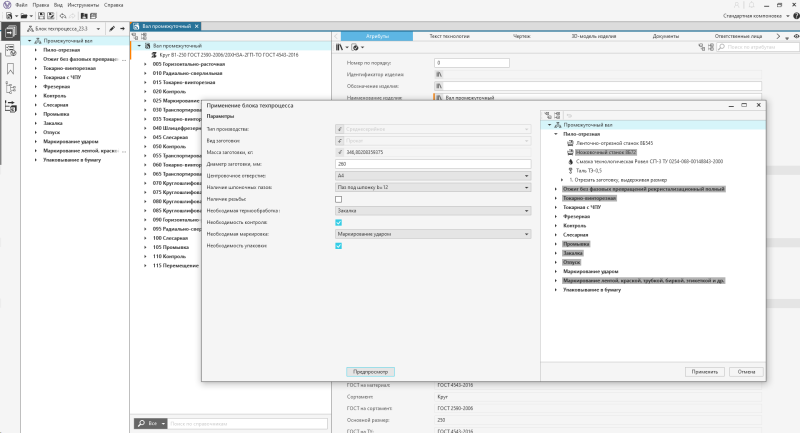Viewport: 800px width, 433px height.
Task: Expand 'Фрезерная' node in dialog tree
Action: click(x=556, y=216)
